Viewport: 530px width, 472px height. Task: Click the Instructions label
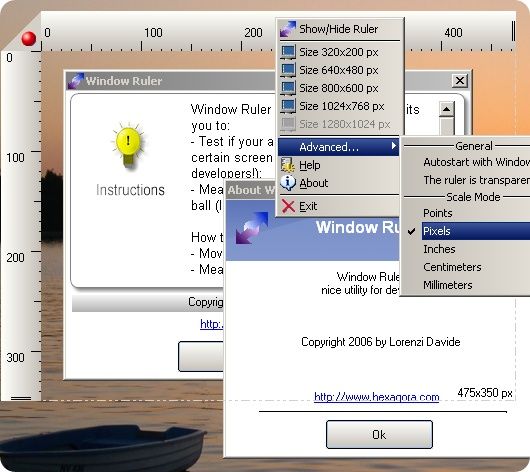coord(130,190)
